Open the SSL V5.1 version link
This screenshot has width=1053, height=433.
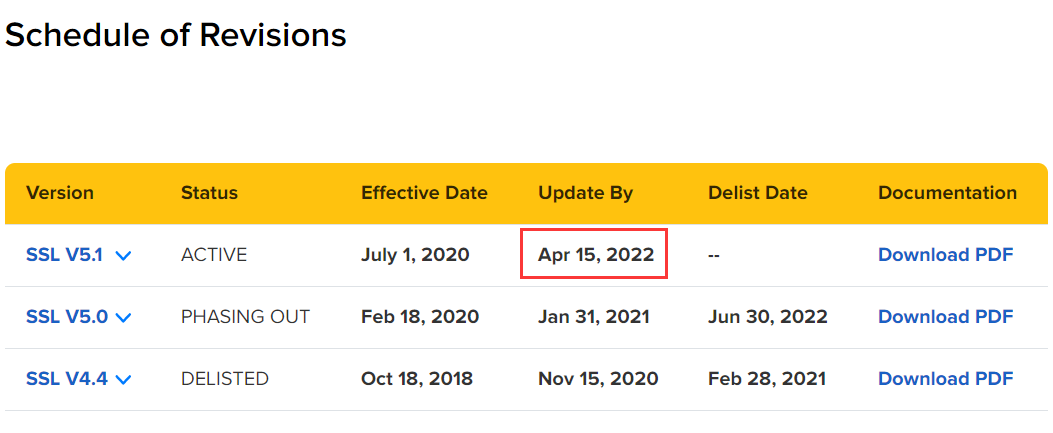(64, 255)
